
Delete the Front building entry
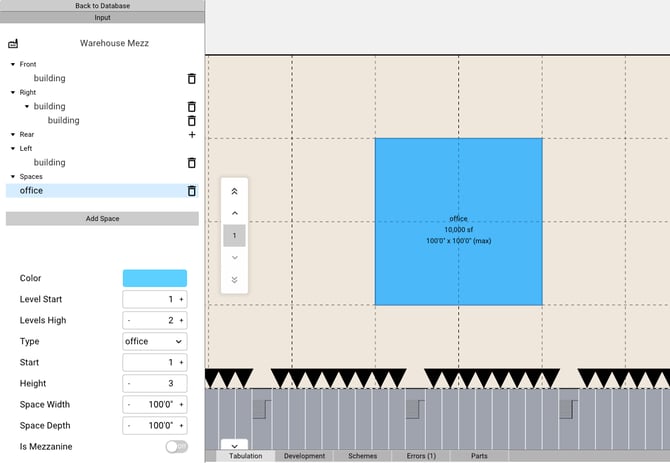point(191,78)
